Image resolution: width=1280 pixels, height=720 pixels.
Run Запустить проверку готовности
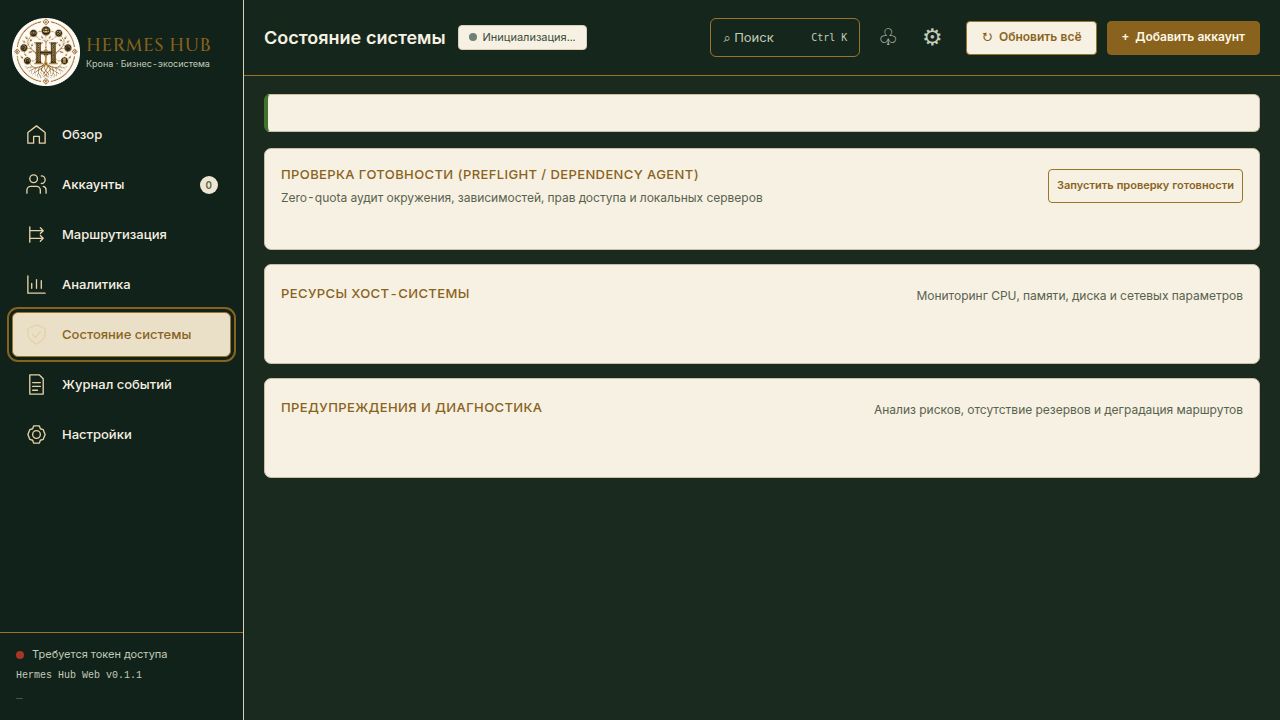(1145, 185)
